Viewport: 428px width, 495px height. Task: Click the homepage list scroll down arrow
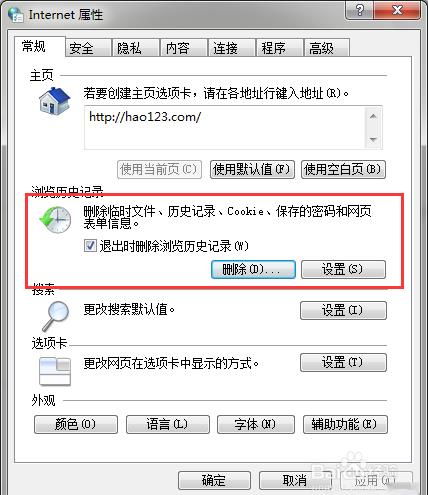pyautogui.click(x=373, y=139)
